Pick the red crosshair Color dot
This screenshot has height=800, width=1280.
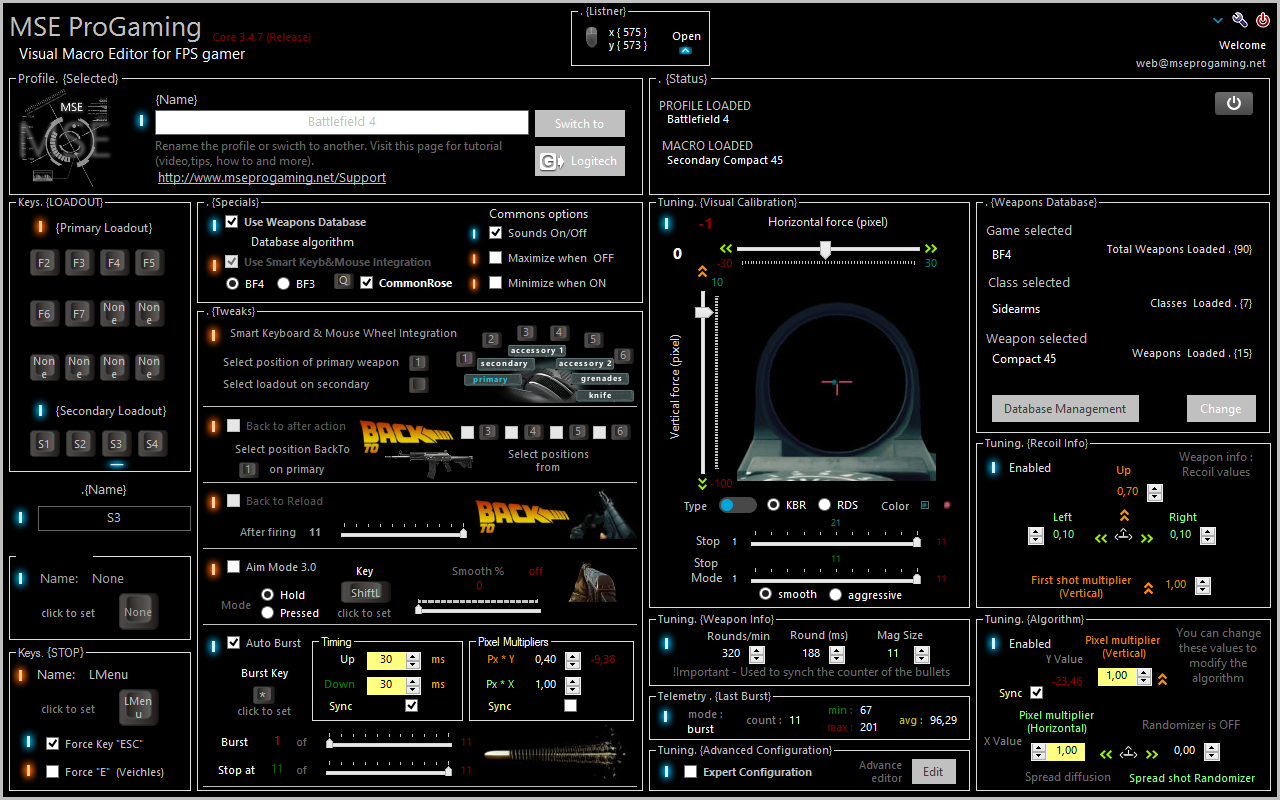[947, 505]
